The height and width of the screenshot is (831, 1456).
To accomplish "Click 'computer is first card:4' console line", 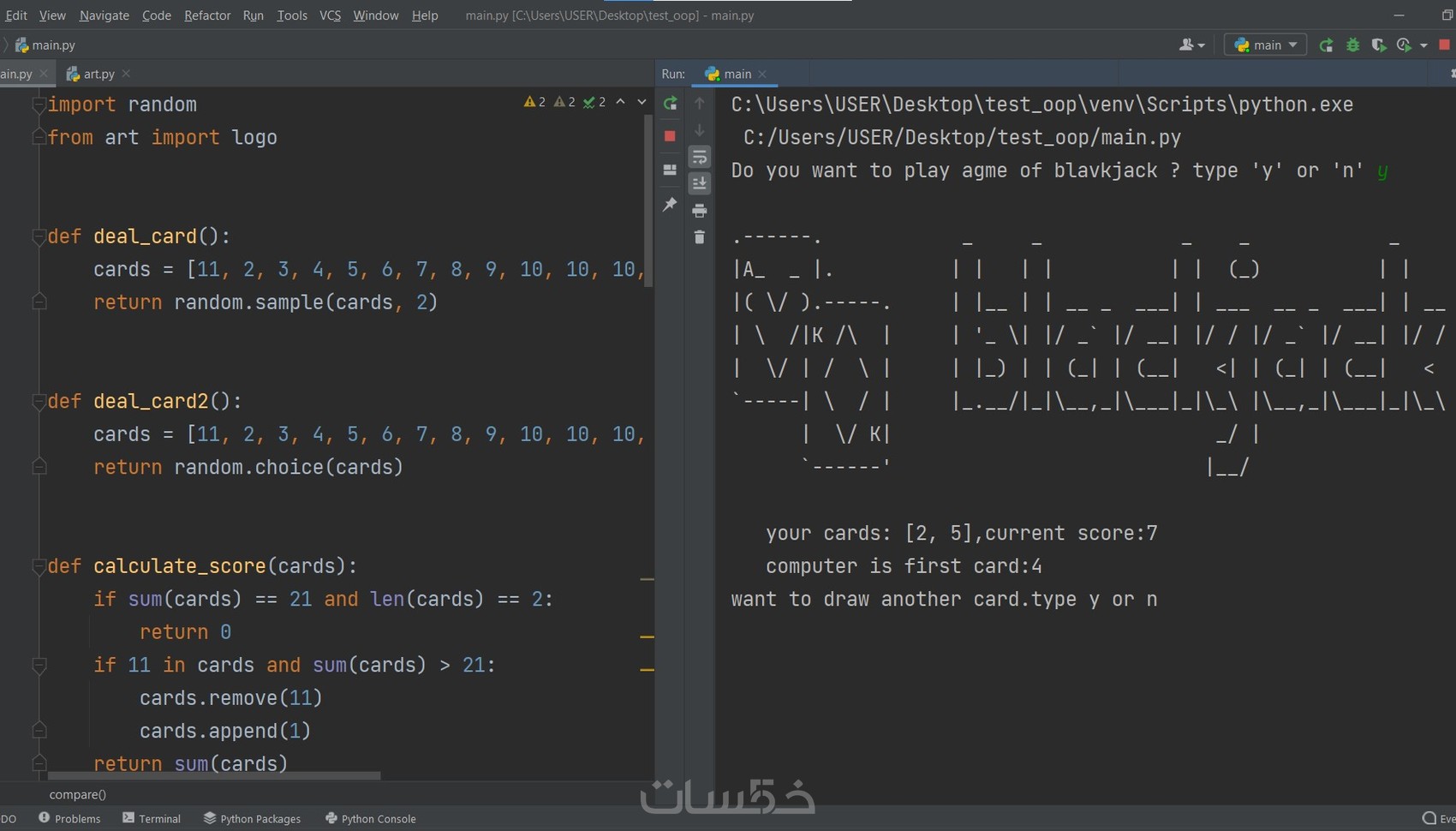I will pyautogui.click(x=904, y=566).
